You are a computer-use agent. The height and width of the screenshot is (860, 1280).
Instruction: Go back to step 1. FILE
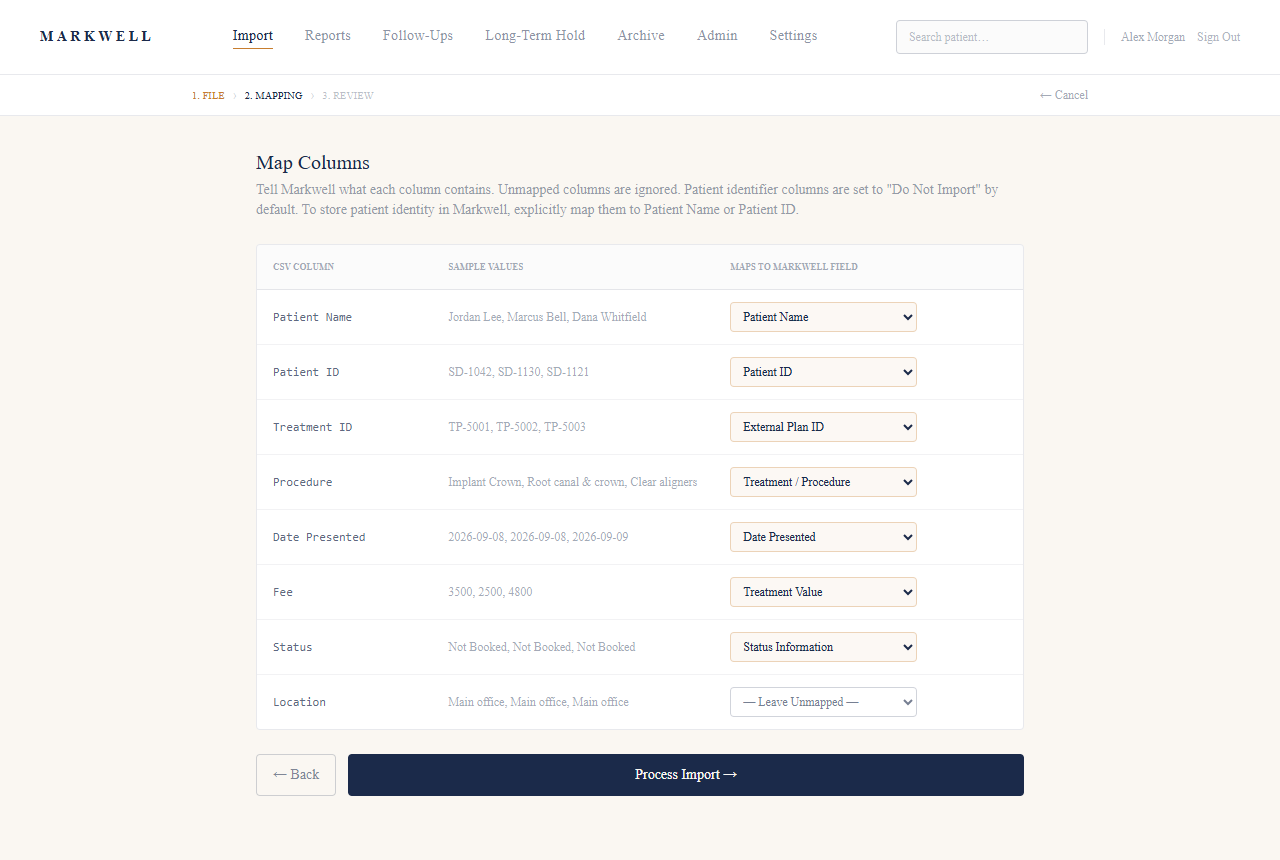click(208, 96)
